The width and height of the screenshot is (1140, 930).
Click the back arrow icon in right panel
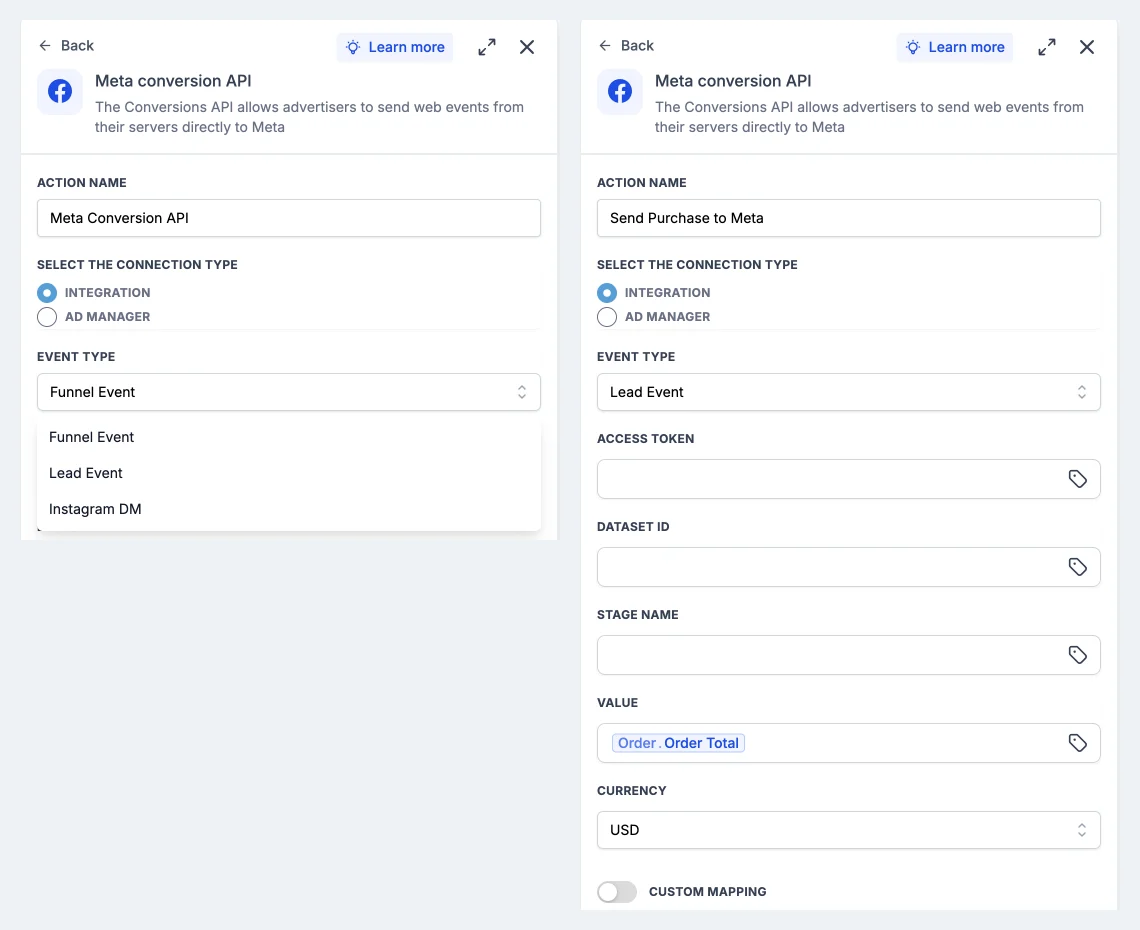605,46
